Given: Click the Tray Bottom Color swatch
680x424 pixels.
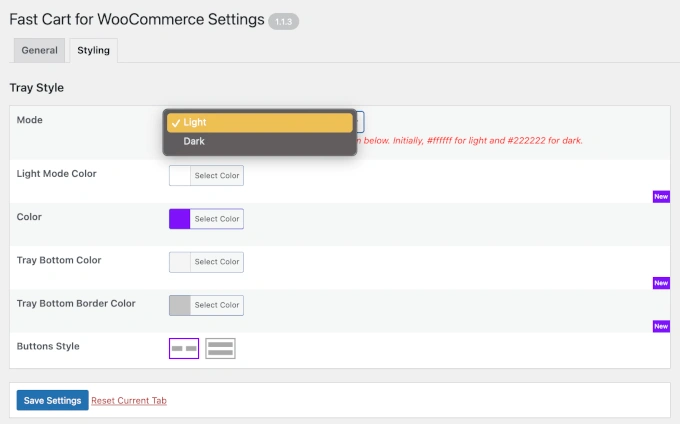Looking at the screenshot, I should [180, 262].
